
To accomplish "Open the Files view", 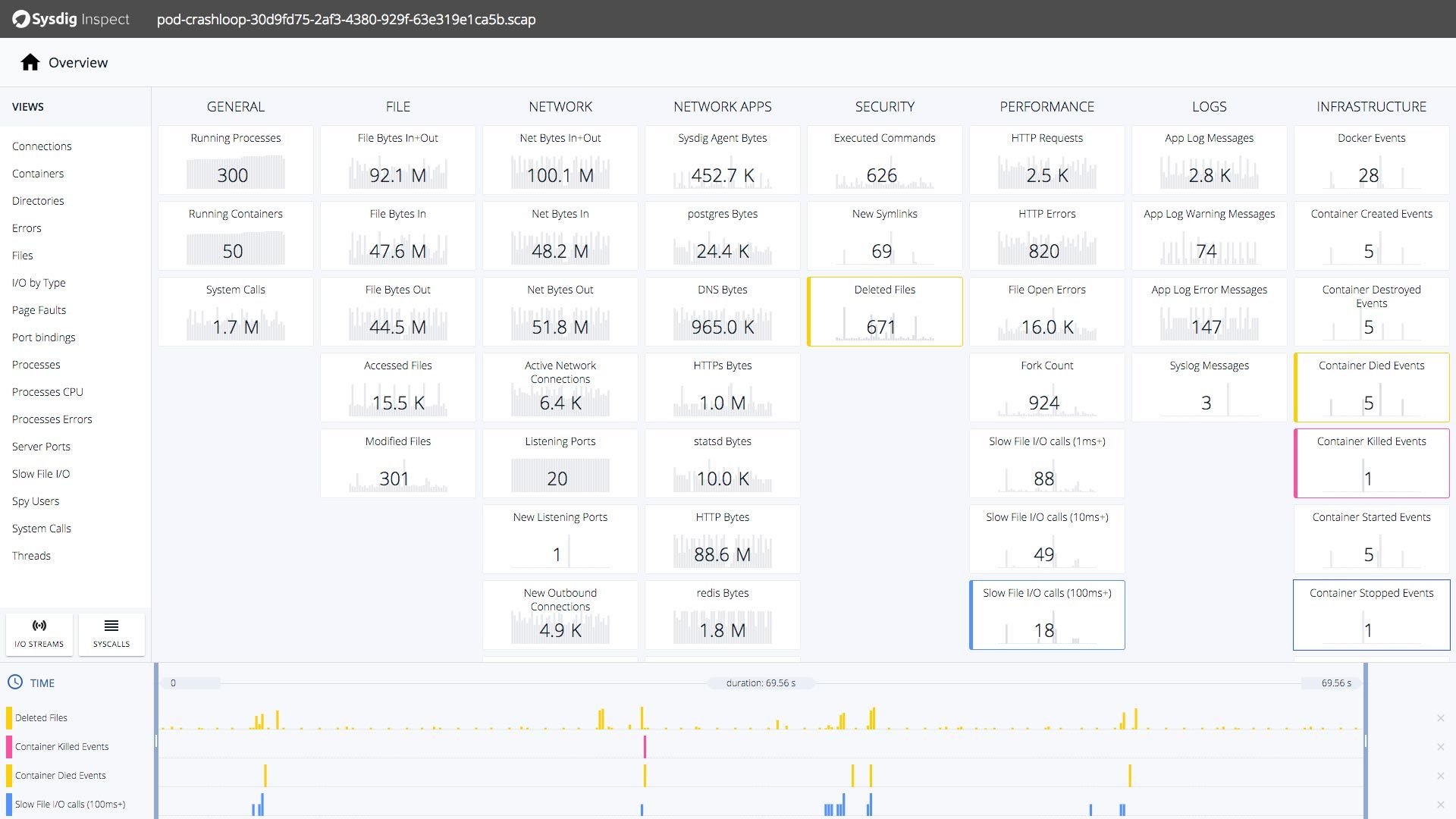I will (x=23, y=256).
